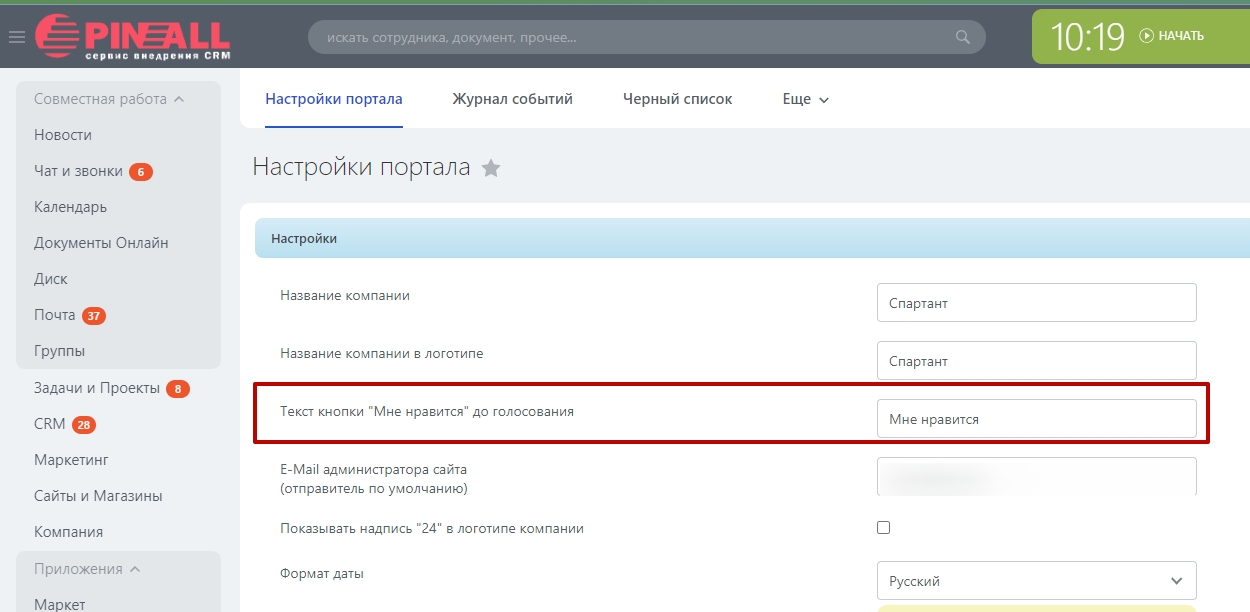Open Задачи и Проекты in the sidebar
The width and height of the screenshot is (1250, 612).
[x=96, y=388]
